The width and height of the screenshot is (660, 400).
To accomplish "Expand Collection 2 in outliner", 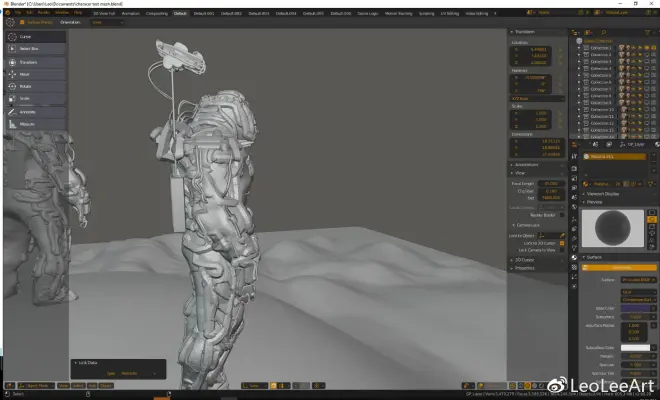I will pyautogui.click(x=579, y=55).
